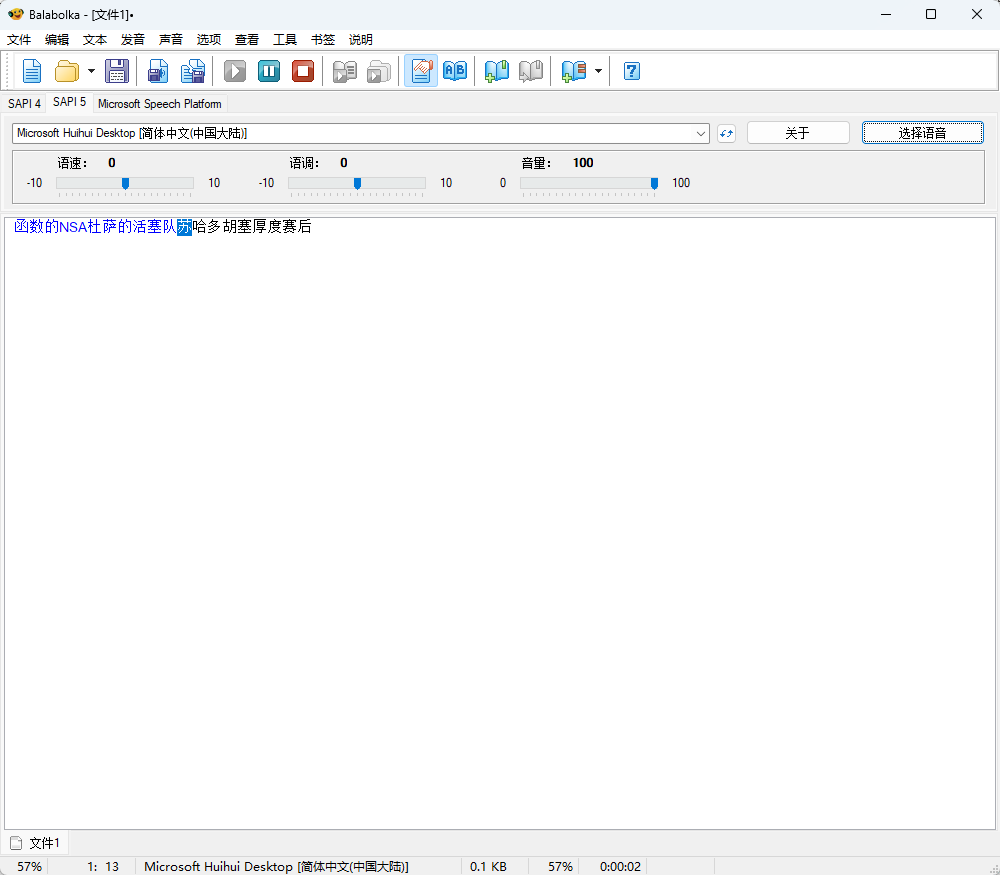Save the document using the floppy disk icon
Screen dimensions: 1000x875
point(117,71)
